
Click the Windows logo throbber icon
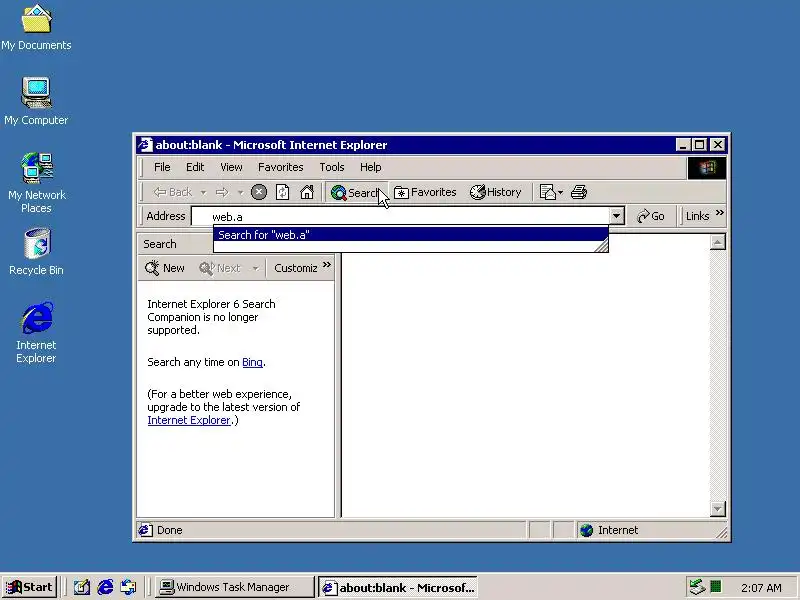pos(707,168)
